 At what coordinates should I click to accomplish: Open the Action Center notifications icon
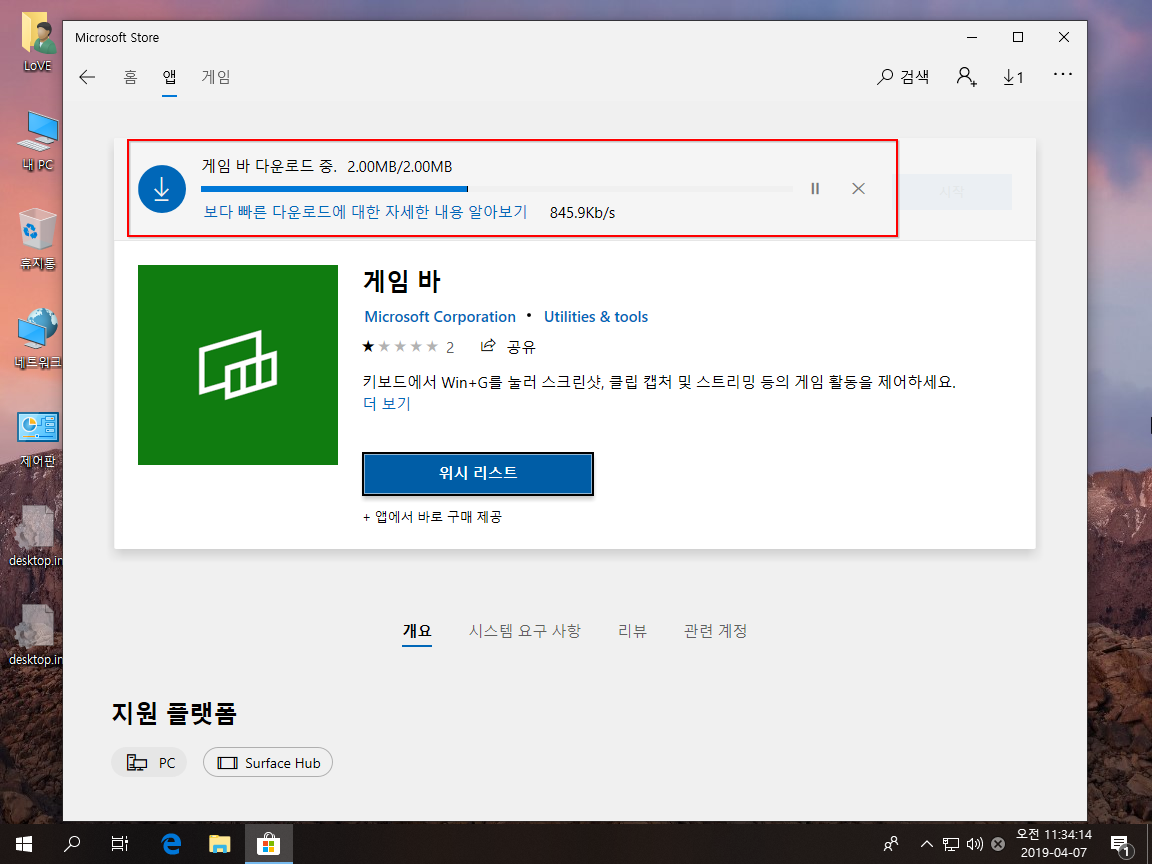1120,844
